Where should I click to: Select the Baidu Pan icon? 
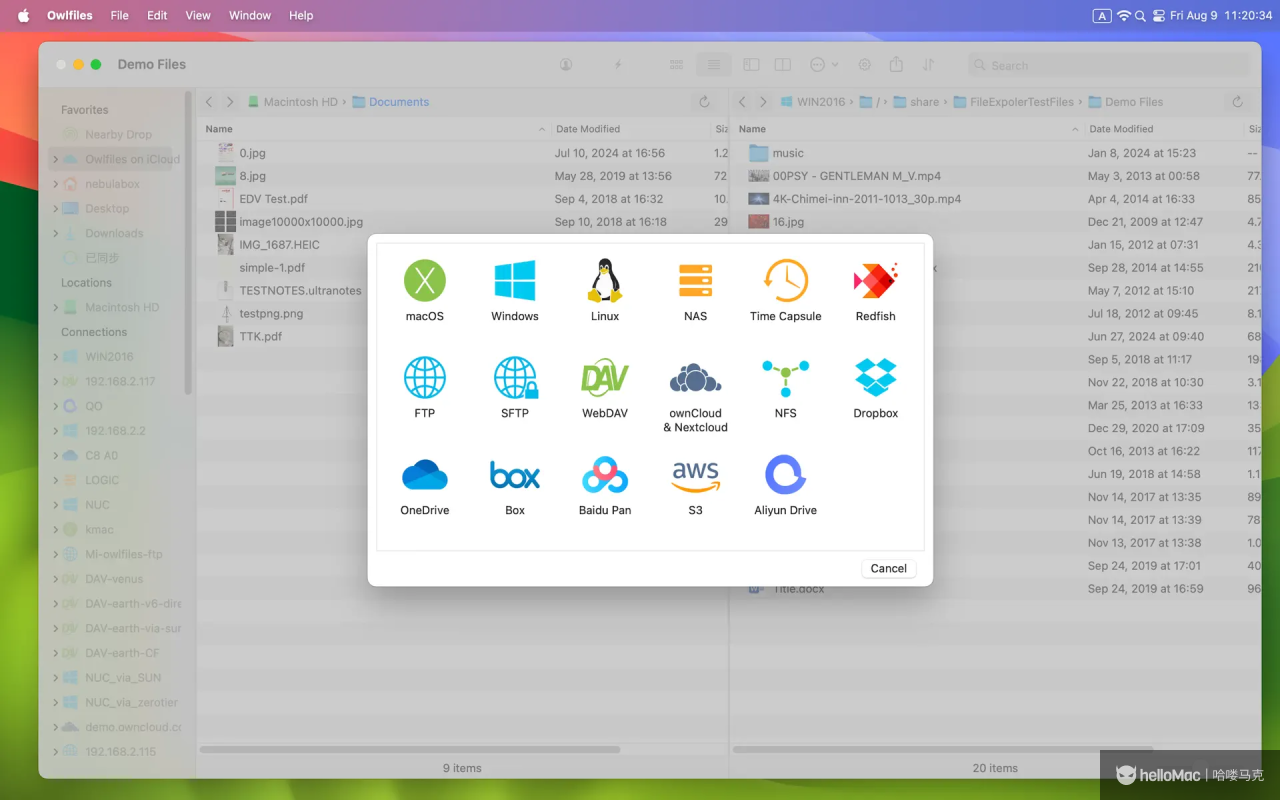click(x=605, y=475)
